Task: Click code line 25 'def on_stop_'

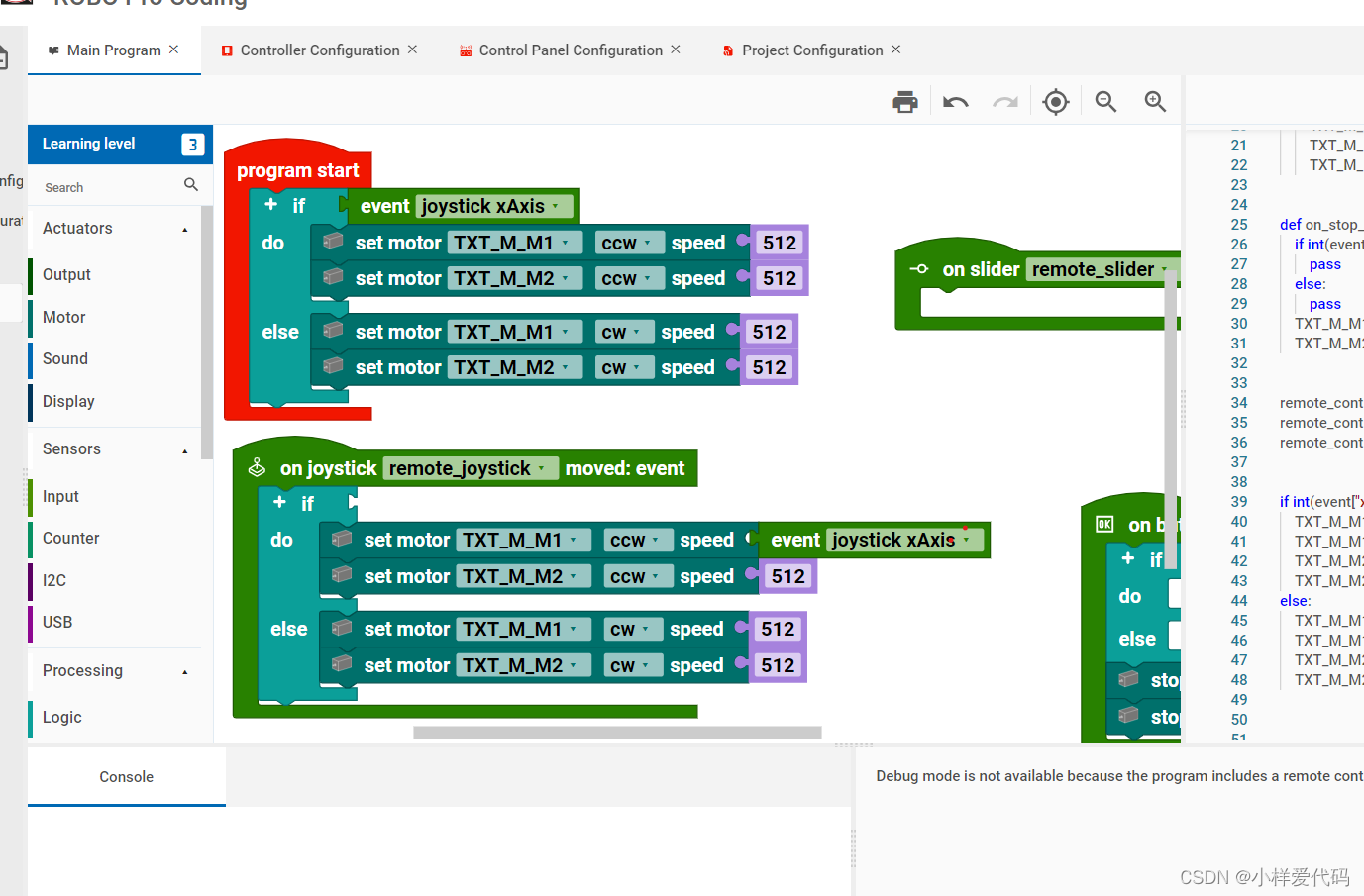Action: (1320, 225)
